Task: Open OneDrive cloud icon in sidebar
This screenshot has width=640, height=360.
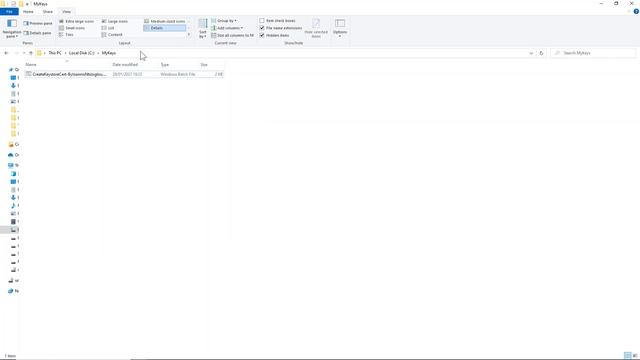Action: click(11, 155)
